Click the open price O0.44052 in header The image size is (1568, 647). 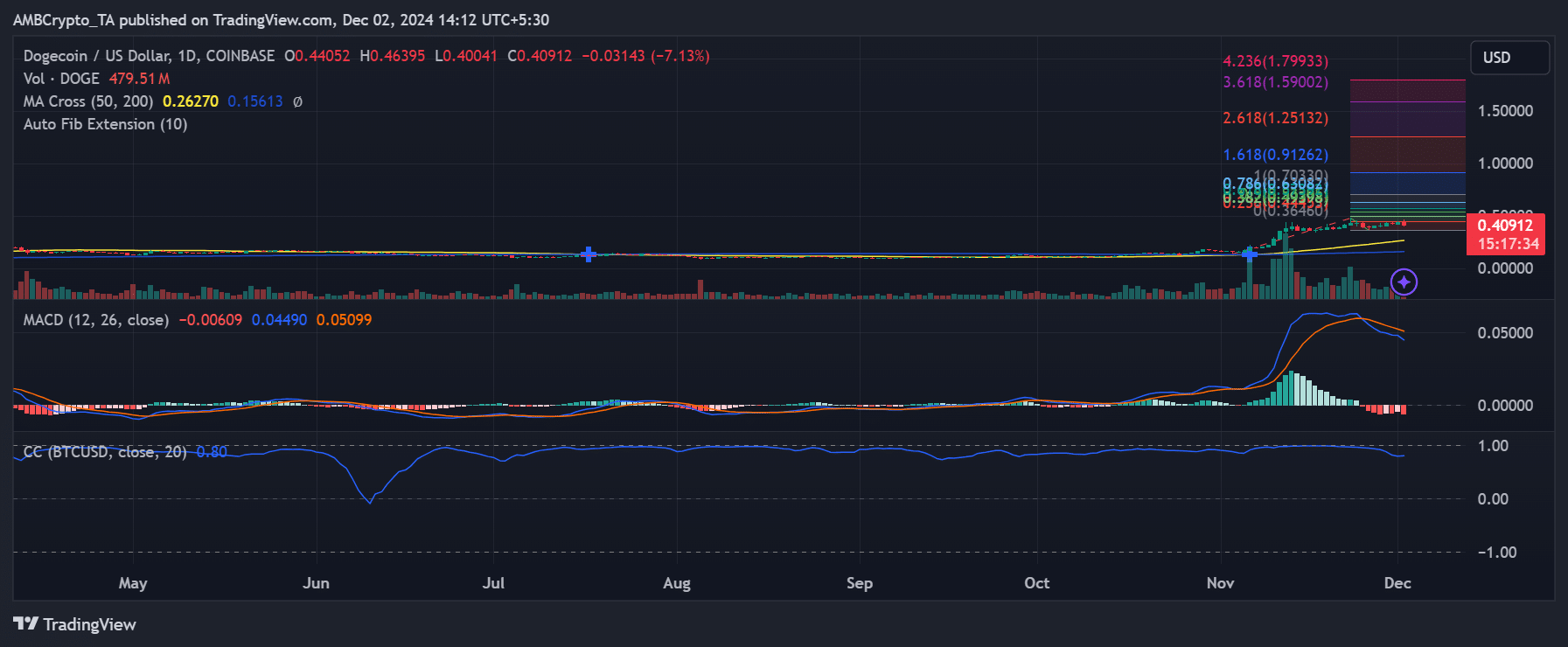point(317,56)
